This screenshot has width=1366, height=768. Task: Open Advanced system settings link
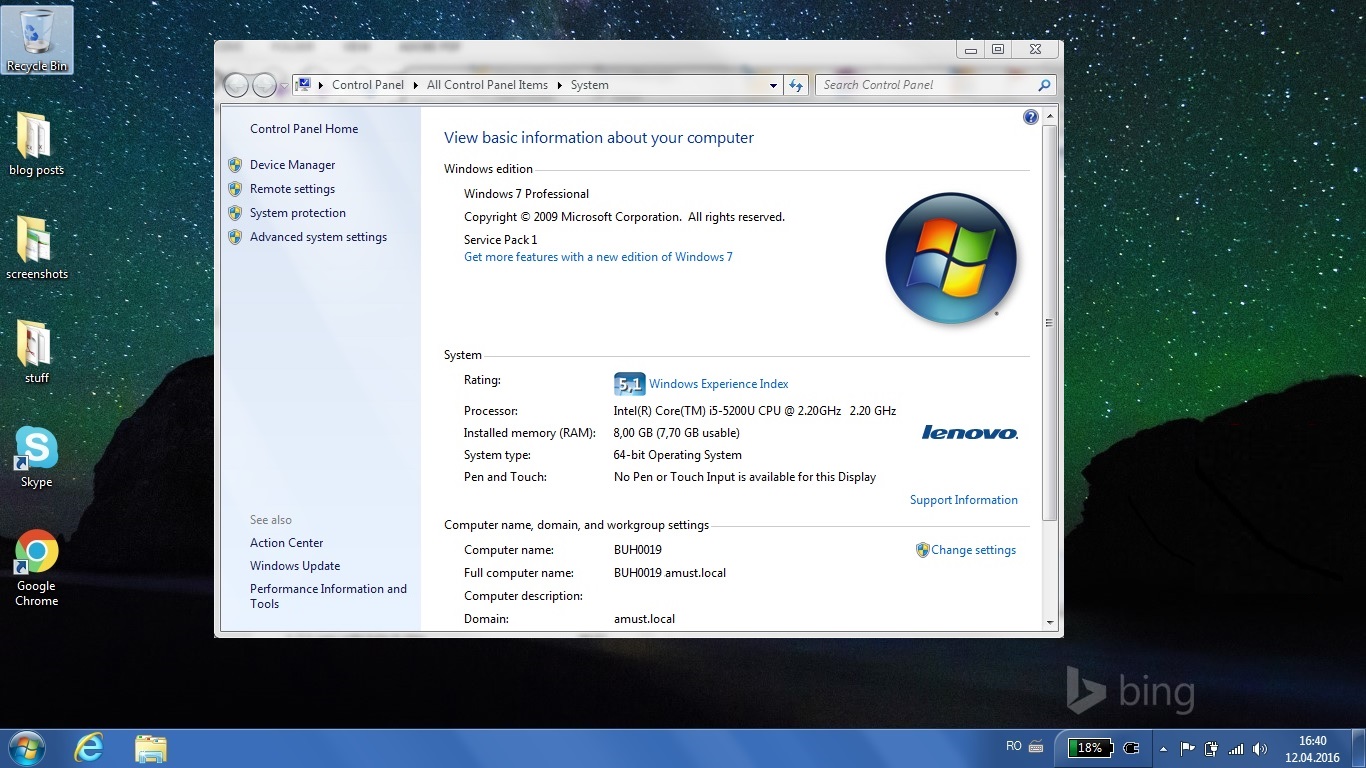(x=318, y=237)
